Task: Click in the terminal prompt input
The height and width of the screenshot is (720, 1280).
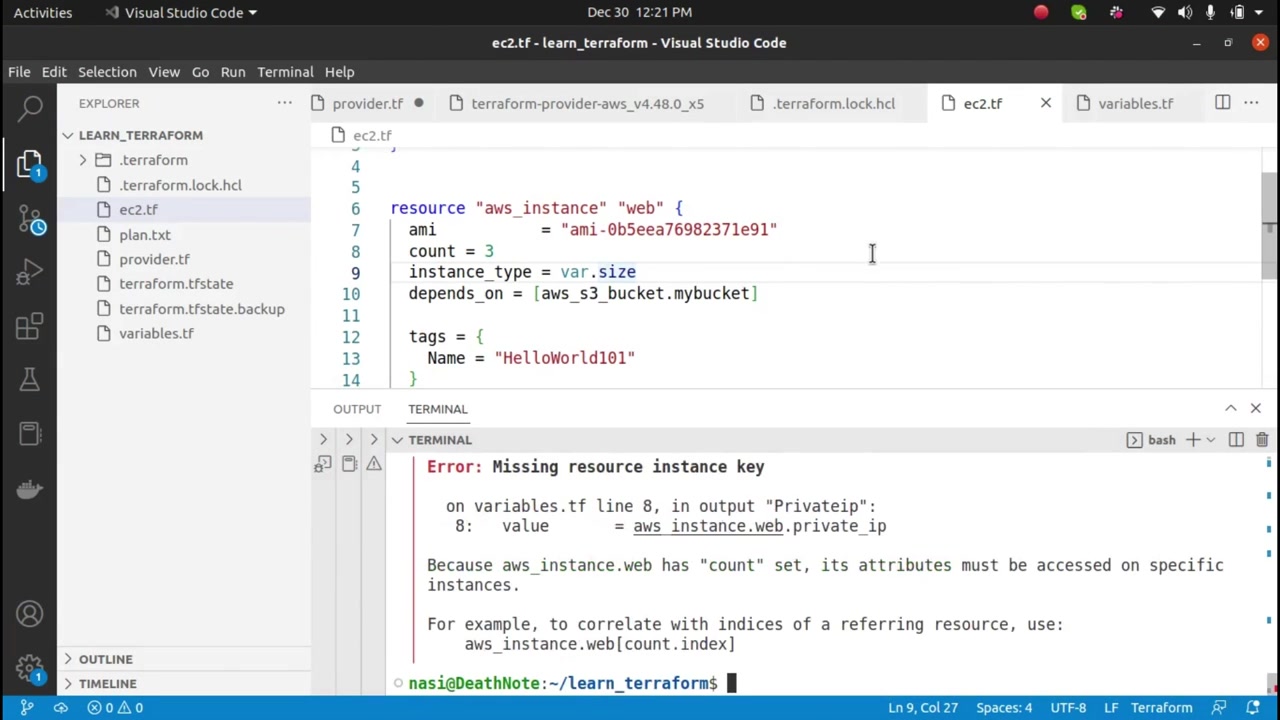Action: coord(731,684)
